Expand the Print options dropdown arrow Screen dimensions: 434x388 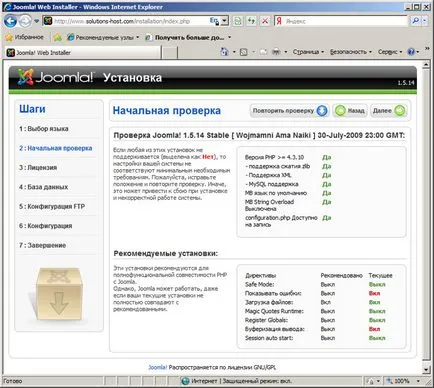click(x=286, y=52)
